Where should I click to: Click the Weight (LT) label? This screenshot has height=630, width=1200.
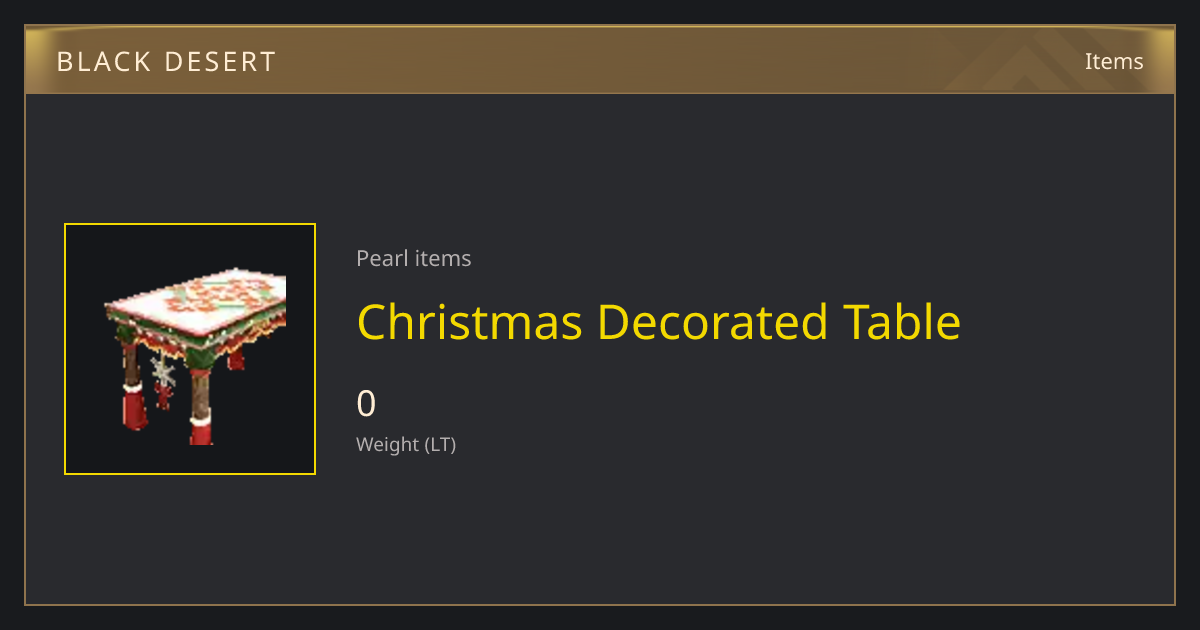[x=406, y=444]
